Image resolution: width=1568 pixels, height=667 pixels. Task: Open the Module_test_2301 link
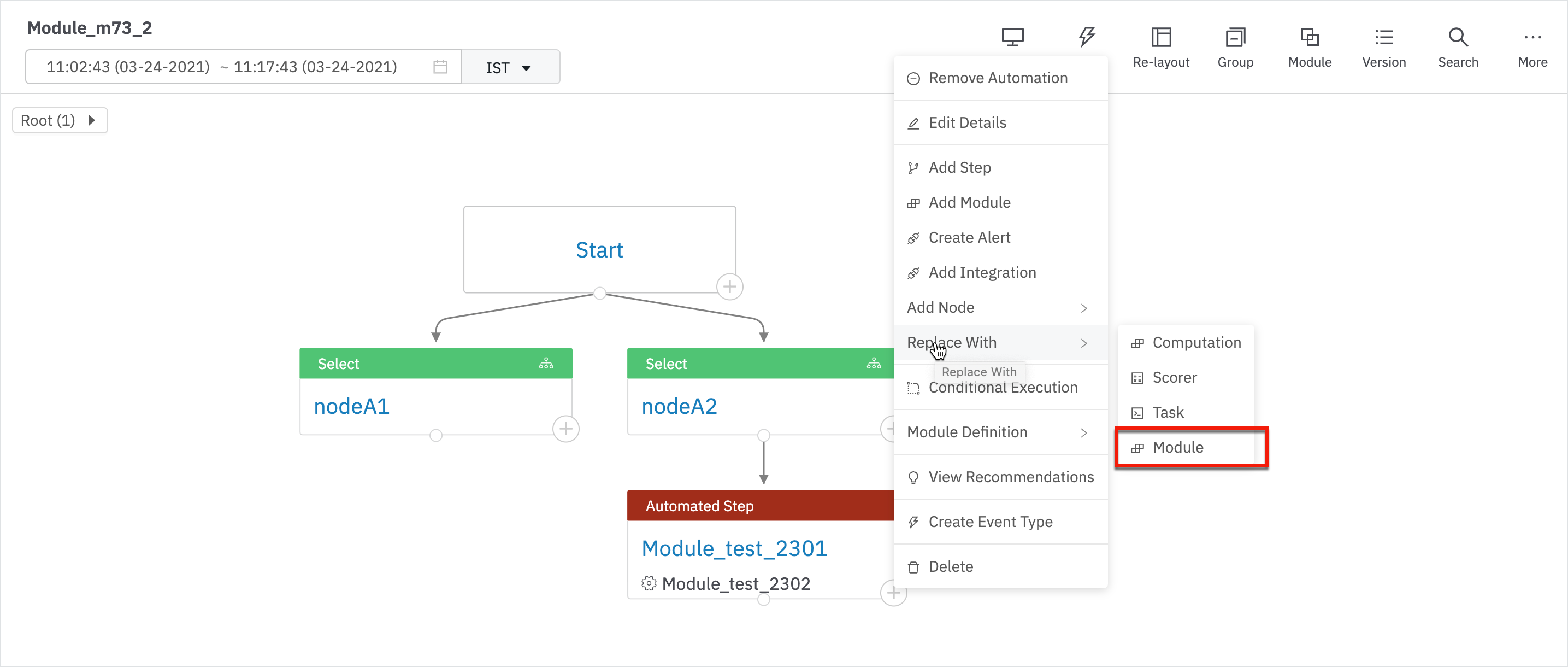(x=734, y=548)
